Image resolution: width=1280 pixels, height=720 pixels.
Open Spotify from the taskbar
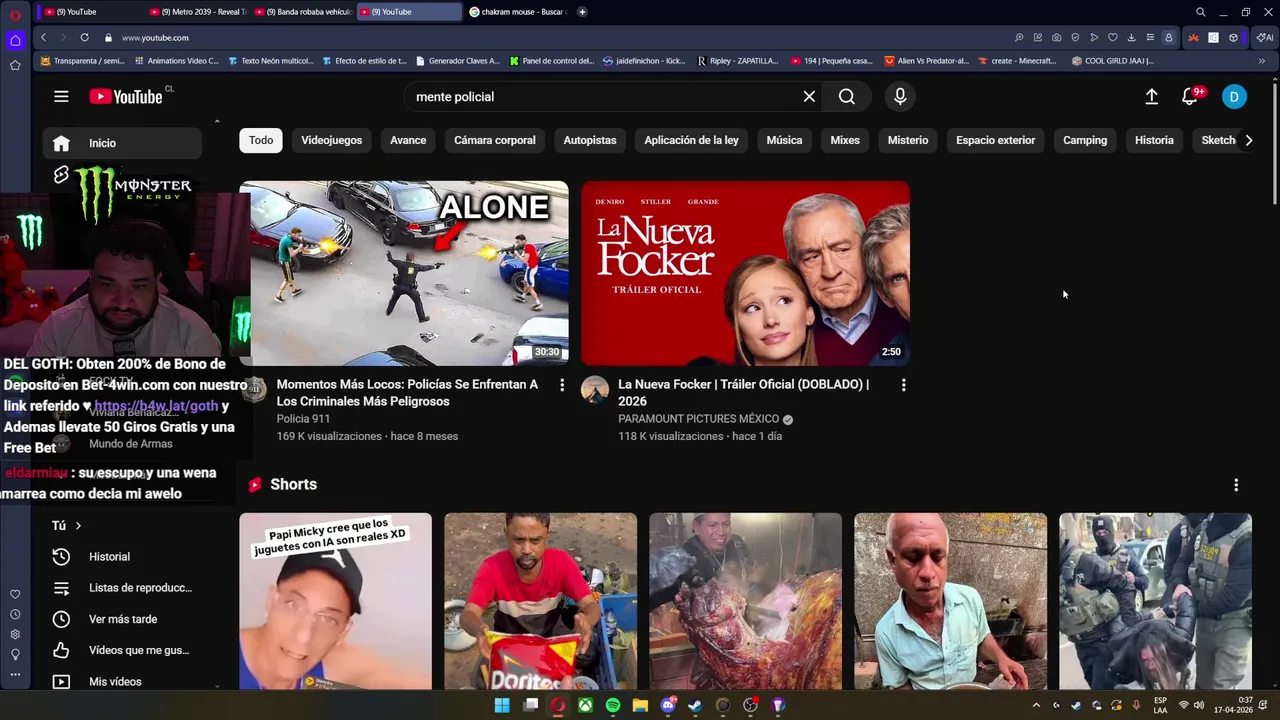click(x=613, y=705)
